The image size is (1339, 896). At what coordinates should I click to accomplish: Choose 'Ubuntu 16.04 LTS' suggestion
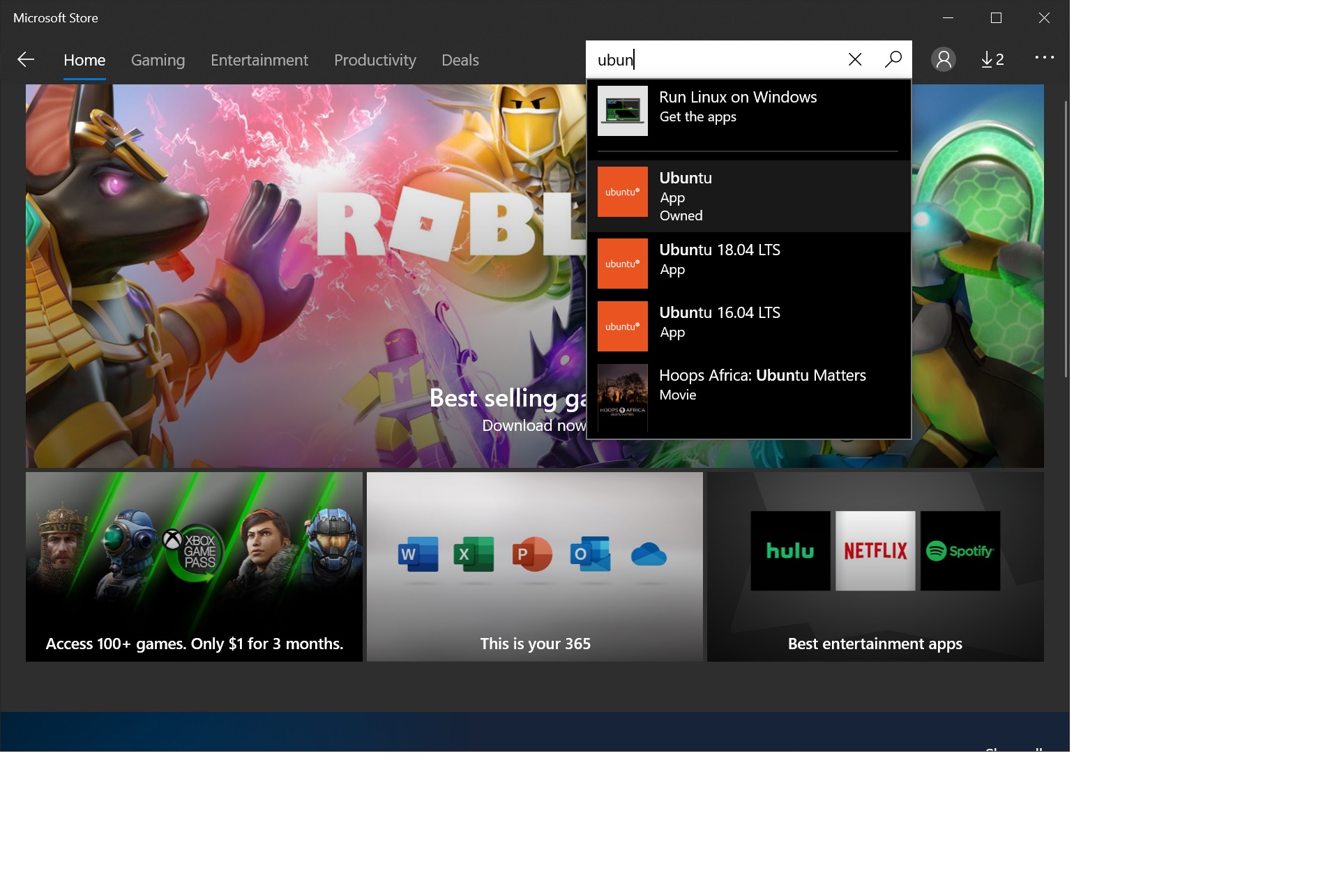(749, 326)
